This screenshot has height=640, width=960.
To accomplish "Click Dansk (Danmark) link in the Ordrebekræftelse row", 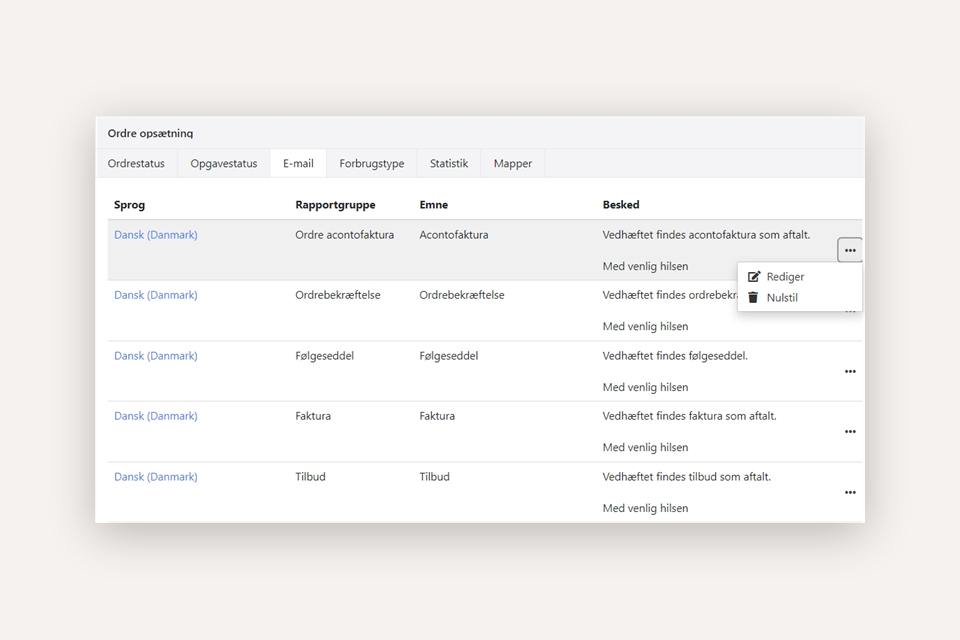I will [x=156, y=295].
